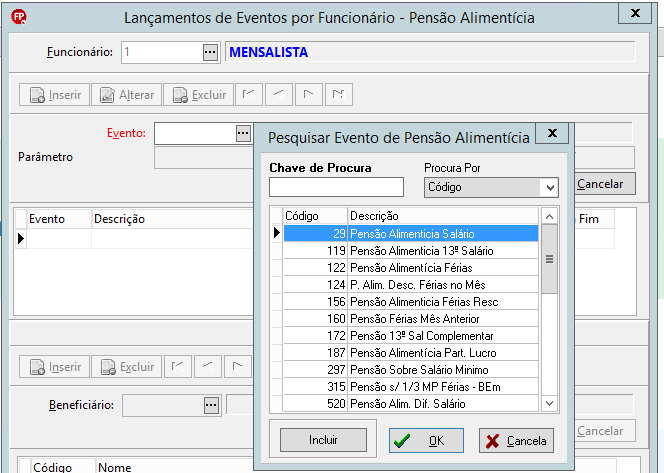This screenshot has height=473, width=664.
Task: Click Código column header in beneficiary grid
Action: pos(63,466)
